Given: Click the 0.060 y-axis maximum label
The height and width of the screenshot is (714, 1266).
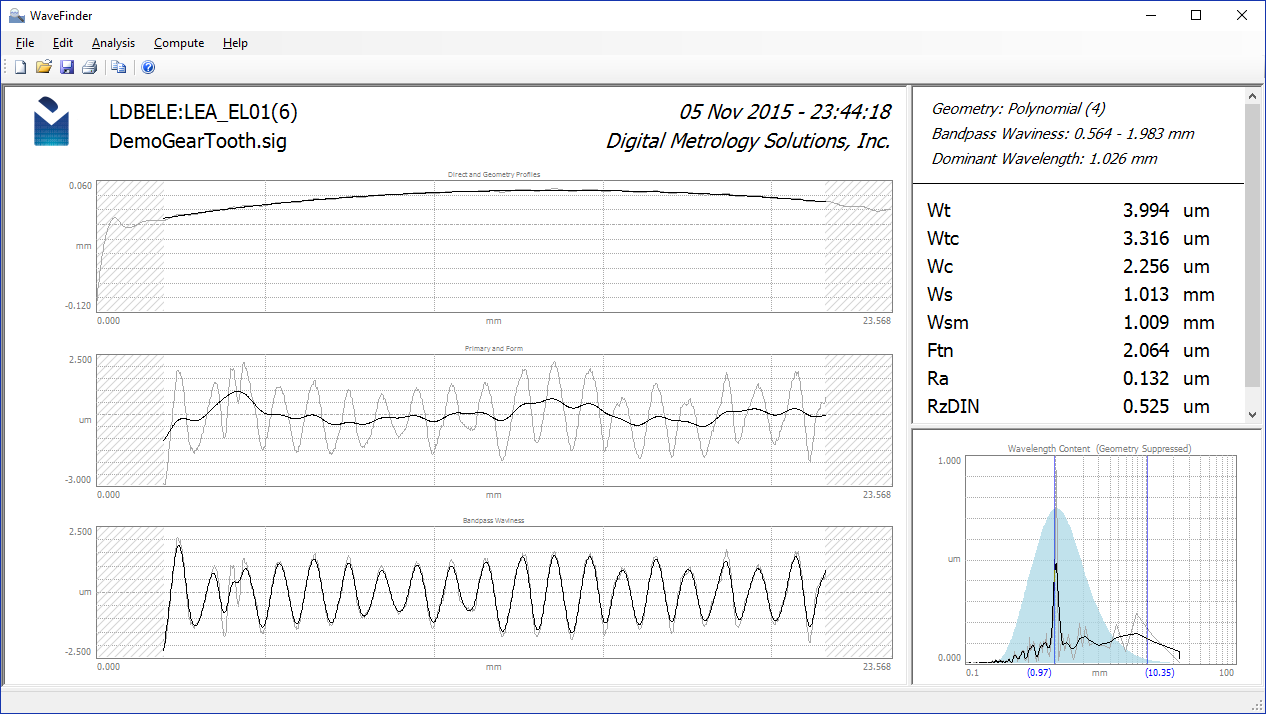Looking at the screenshot, I should pyautogui.click(x=80, y=187).
